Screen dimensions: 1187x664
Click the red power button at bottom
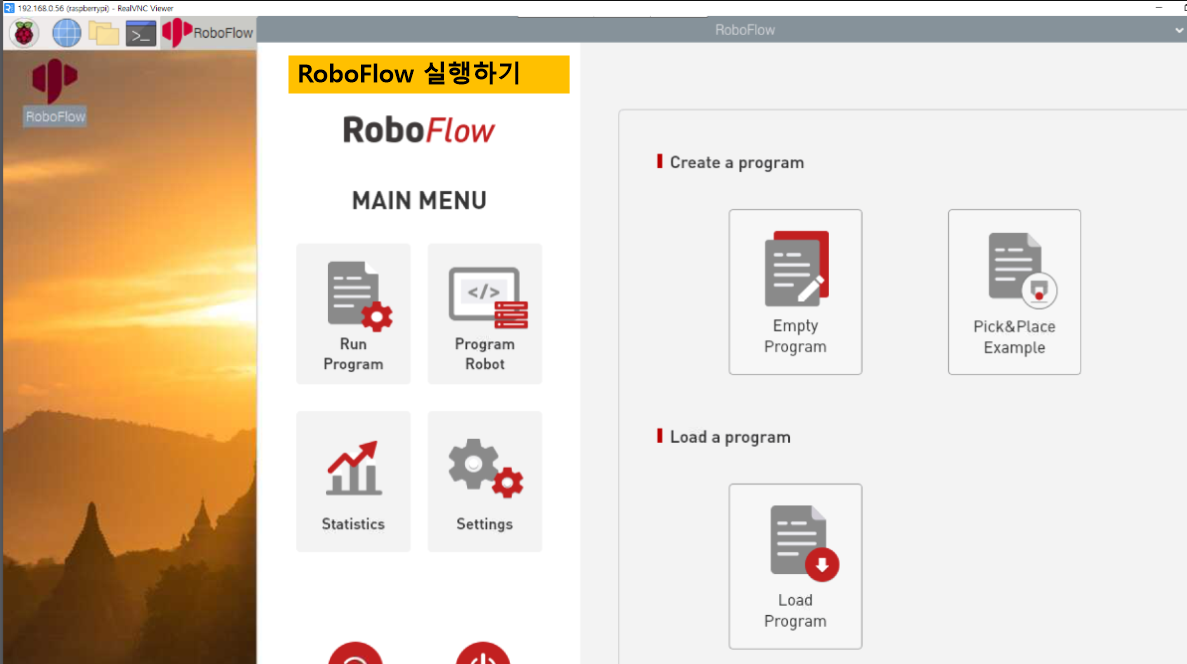click(483, 653)
